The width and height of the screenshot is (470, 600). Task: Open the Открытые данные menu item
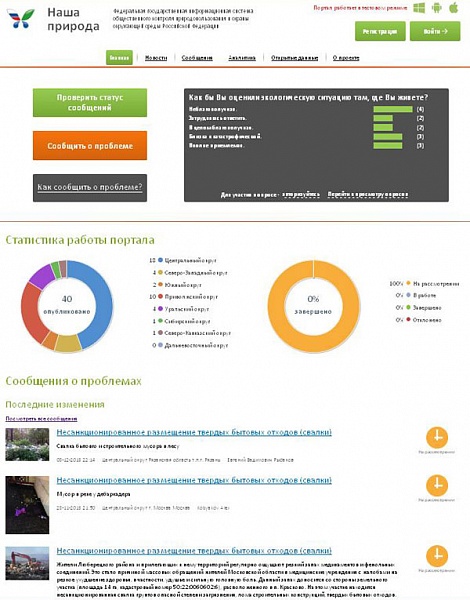click(294, 58)
